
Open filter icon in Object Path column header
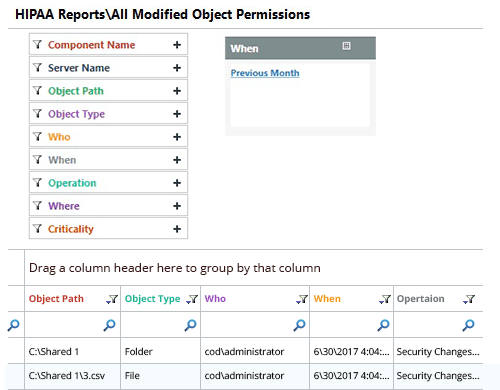click(x=112, y=299)
